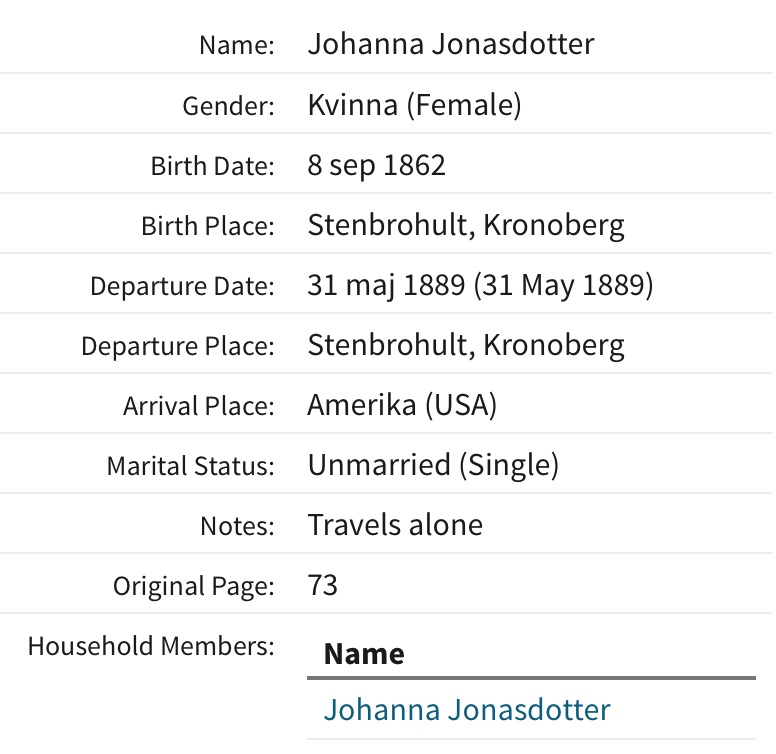776x754 pixels.
Task: Click the Notes field label
Action: click(x=237, y=526)
